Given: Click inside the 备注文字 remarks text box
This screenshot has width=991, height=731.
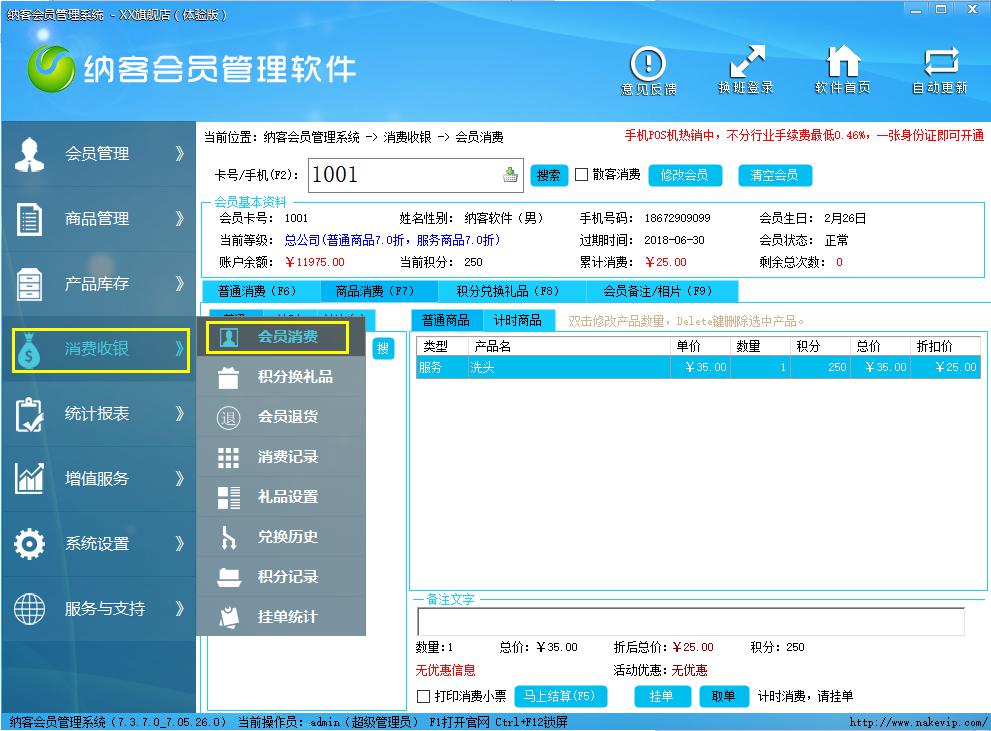Looking at the screenshot, I should coord(690,621).
